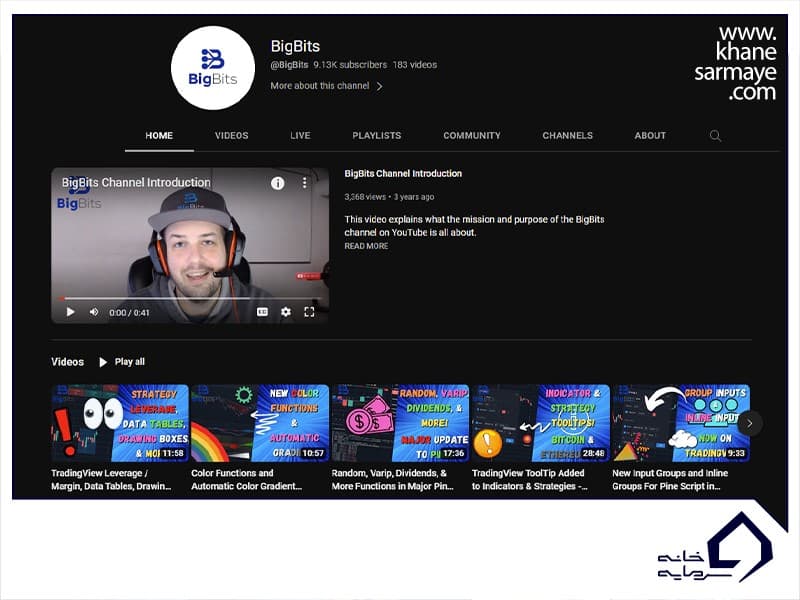Image resolution: width=800 pixels, height=600 pixels.
Task: Open the ABOUT tab
Action: coord(650,136)
